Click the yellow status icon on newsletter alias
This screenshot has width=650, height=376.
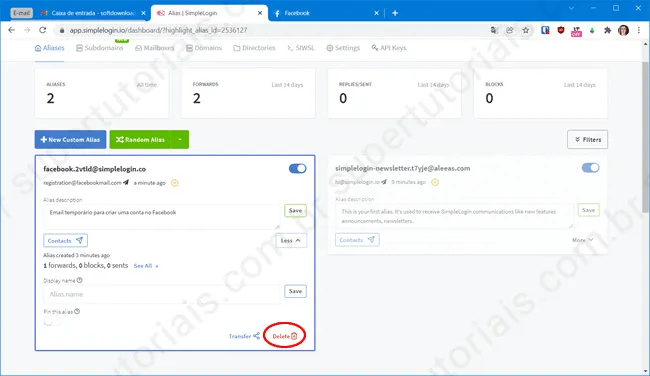point(435,182)
